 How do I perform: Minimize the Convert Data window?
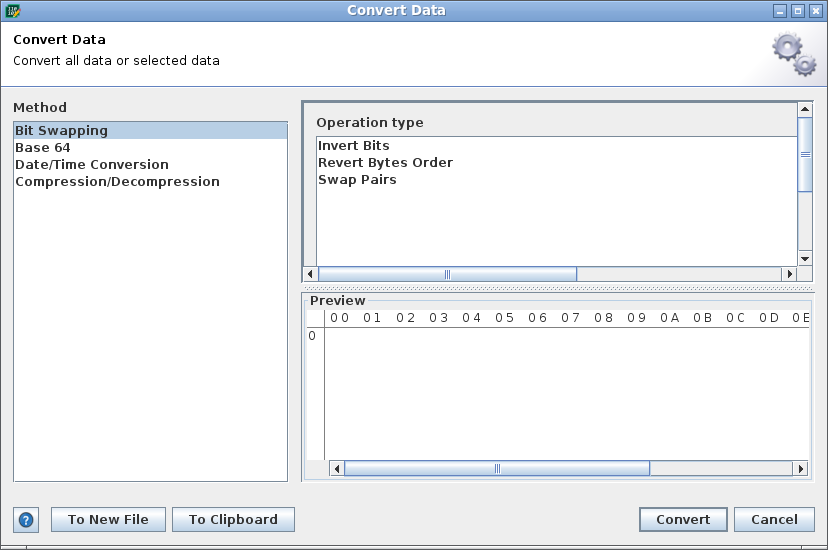(x=780, y=11)
